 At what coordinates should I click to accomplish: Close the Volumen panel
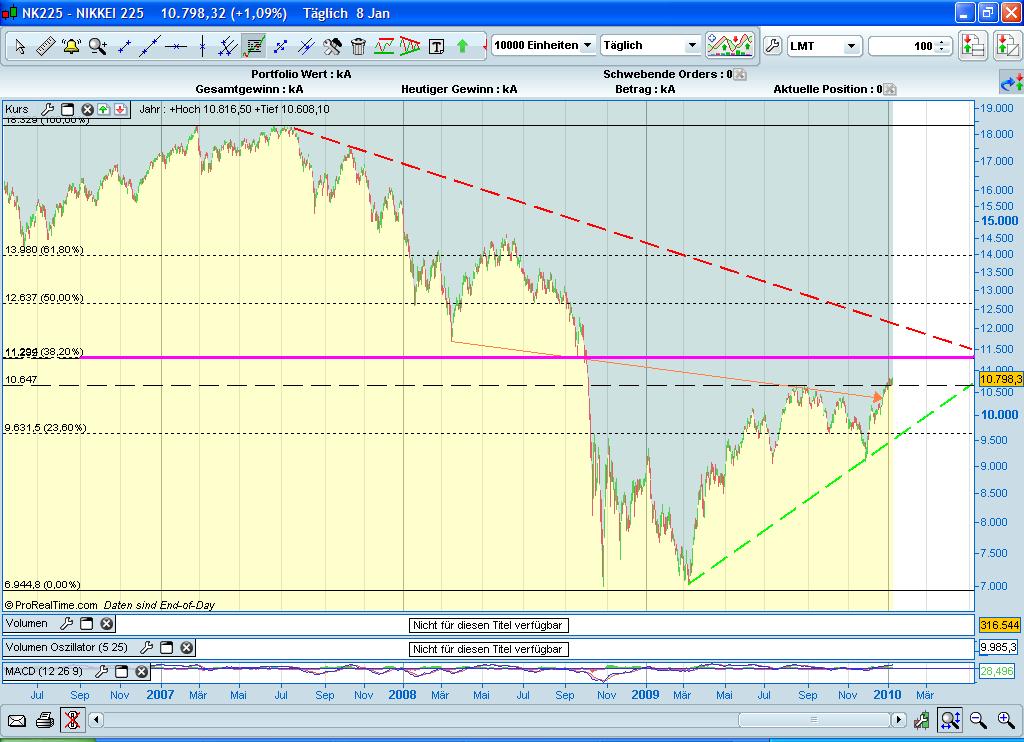[106, 624]
